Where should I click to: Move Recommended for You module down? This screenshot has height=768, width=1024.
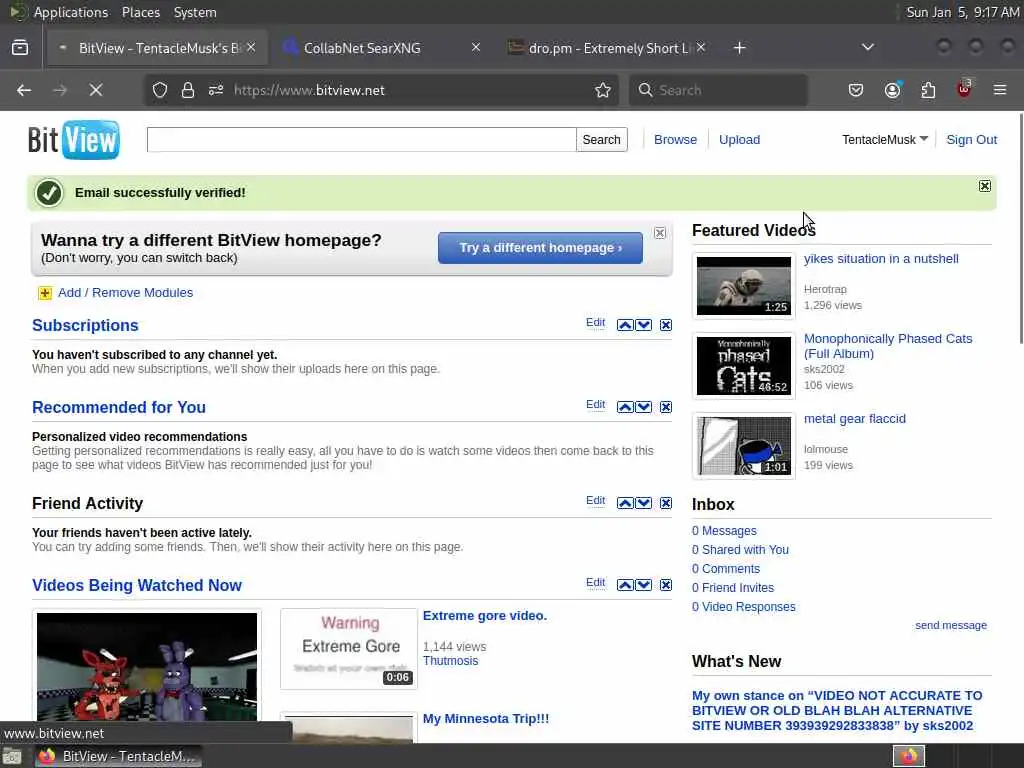(x=643, y=407)
